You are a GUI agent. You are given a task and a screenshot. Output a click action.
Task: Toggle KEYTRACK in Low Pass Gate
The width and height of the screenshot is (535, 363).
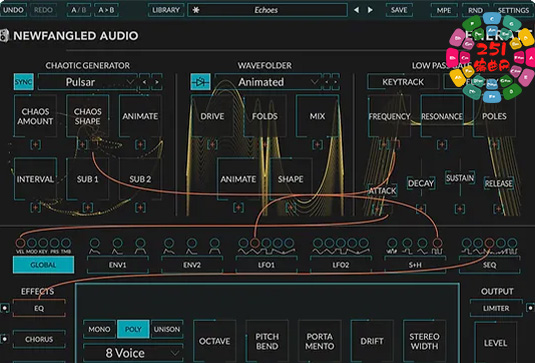coord(403,82)
